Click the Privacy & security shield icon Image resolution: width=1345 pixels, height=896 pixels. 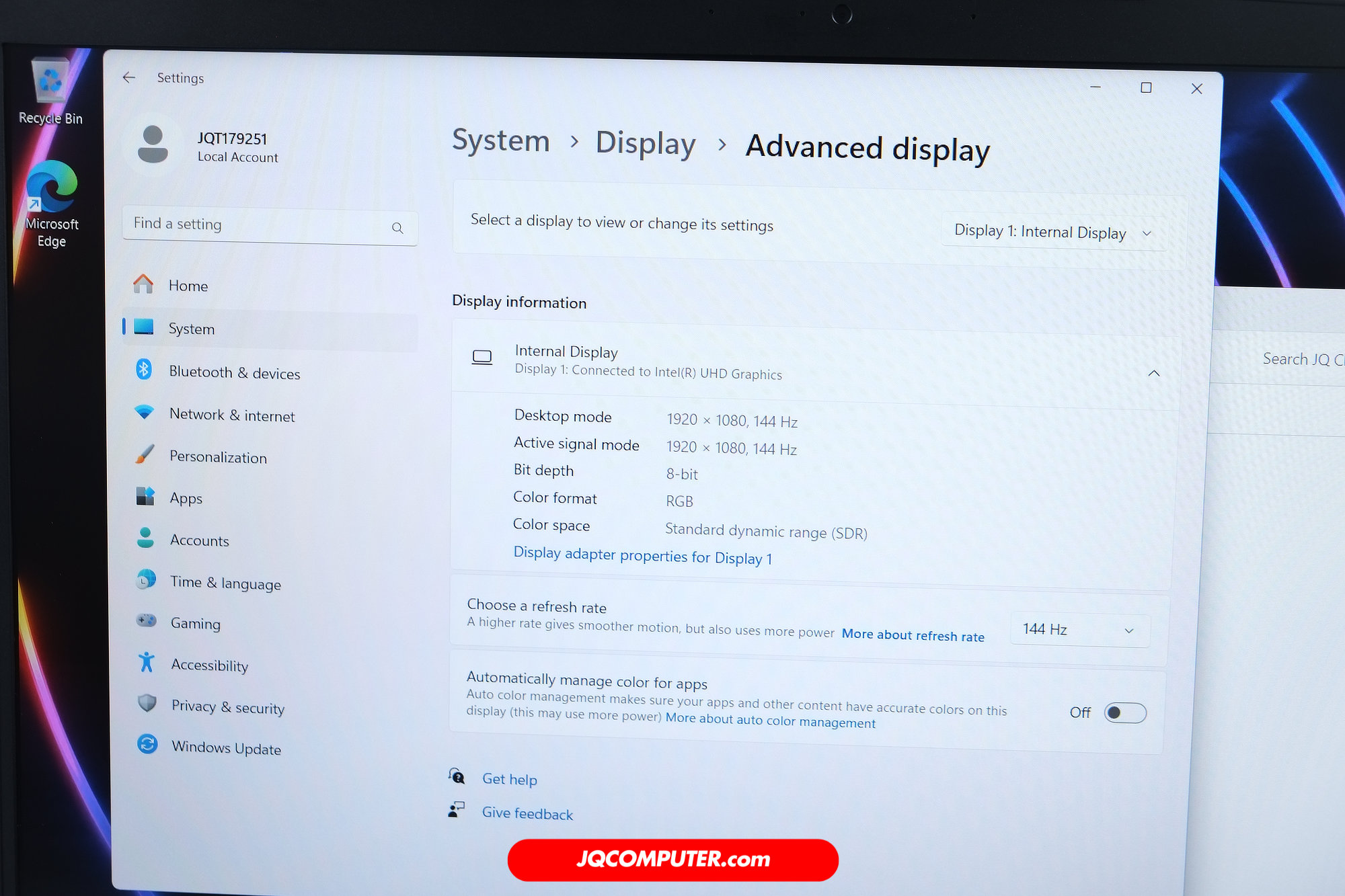pyautogui.click(x=147, y=703)
